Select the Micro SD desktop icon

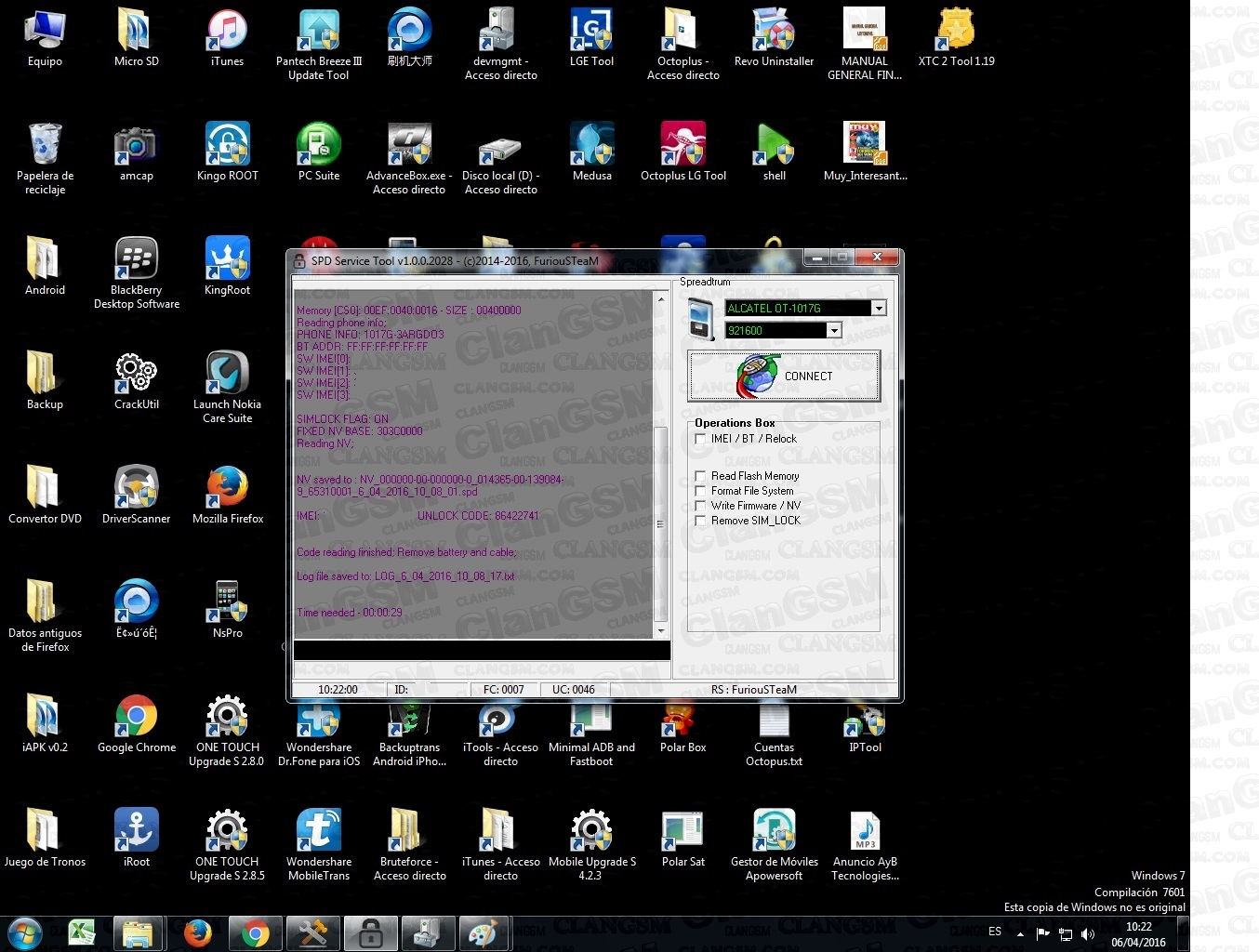coord(137,39)
